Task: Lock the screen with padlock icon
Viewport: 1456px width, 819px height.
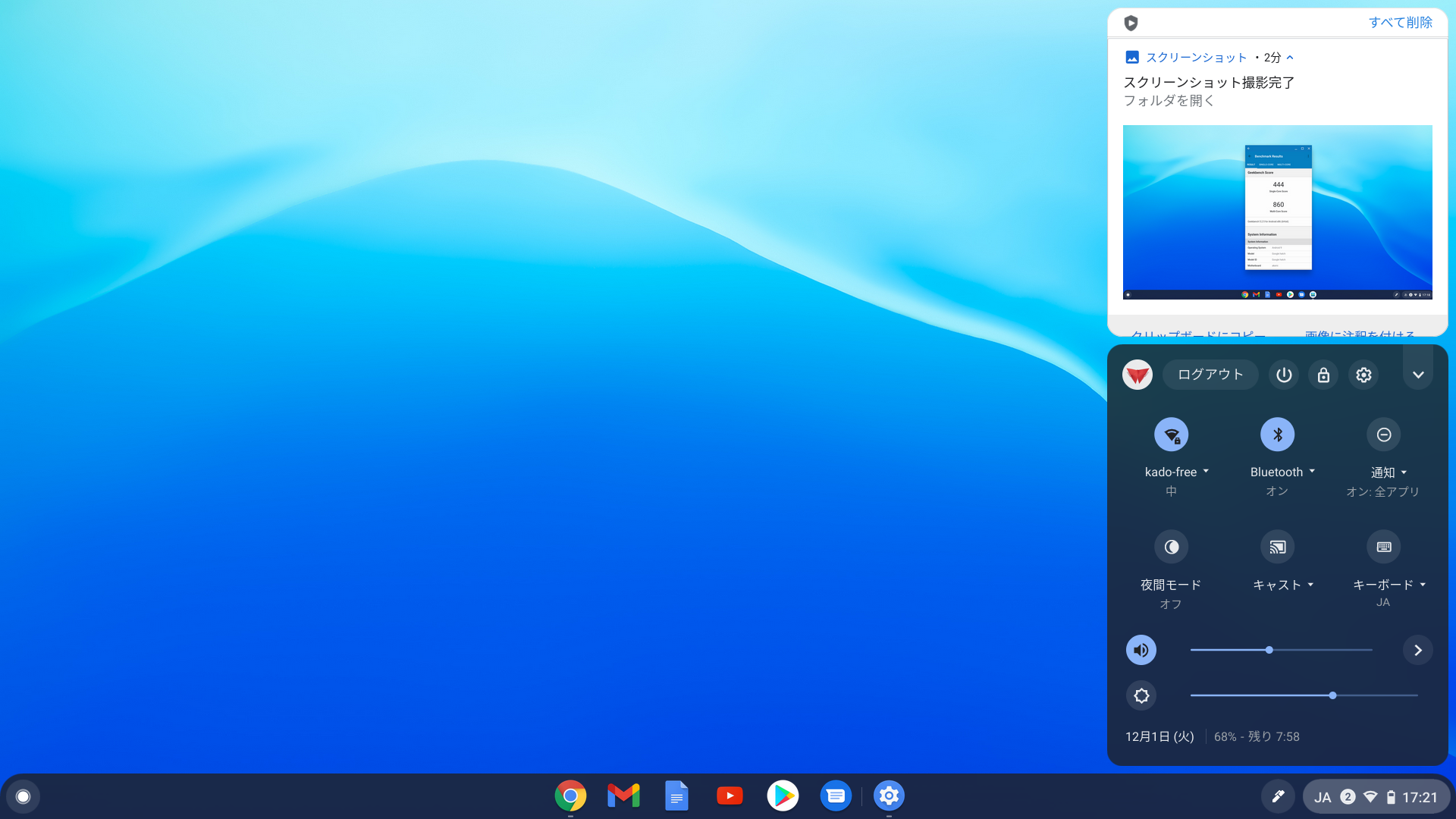Action: coord(1323,375)
